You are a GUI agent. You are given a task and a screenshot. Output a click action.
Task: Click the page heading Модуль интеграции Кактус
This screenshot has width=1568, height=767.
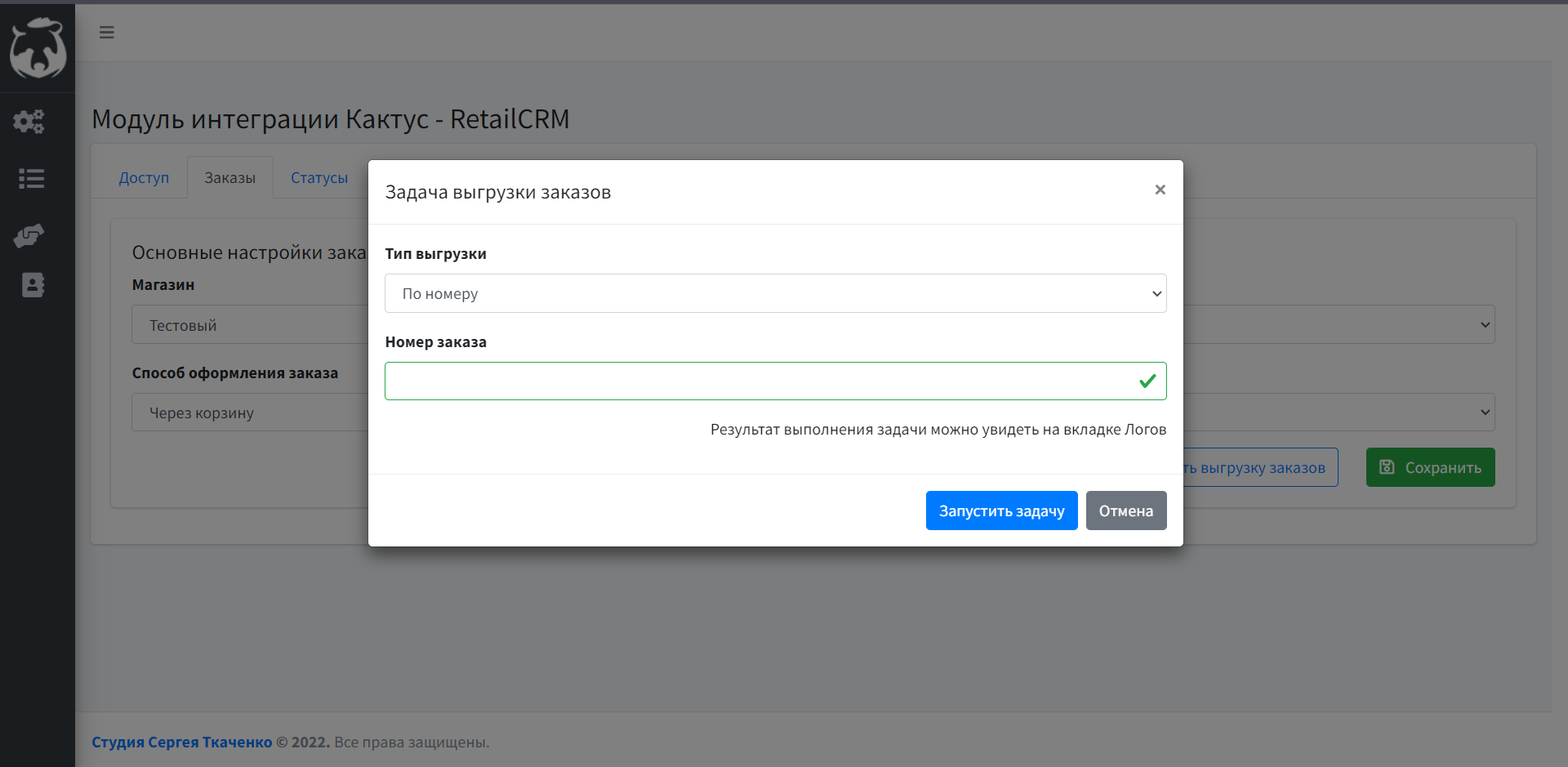331,119
